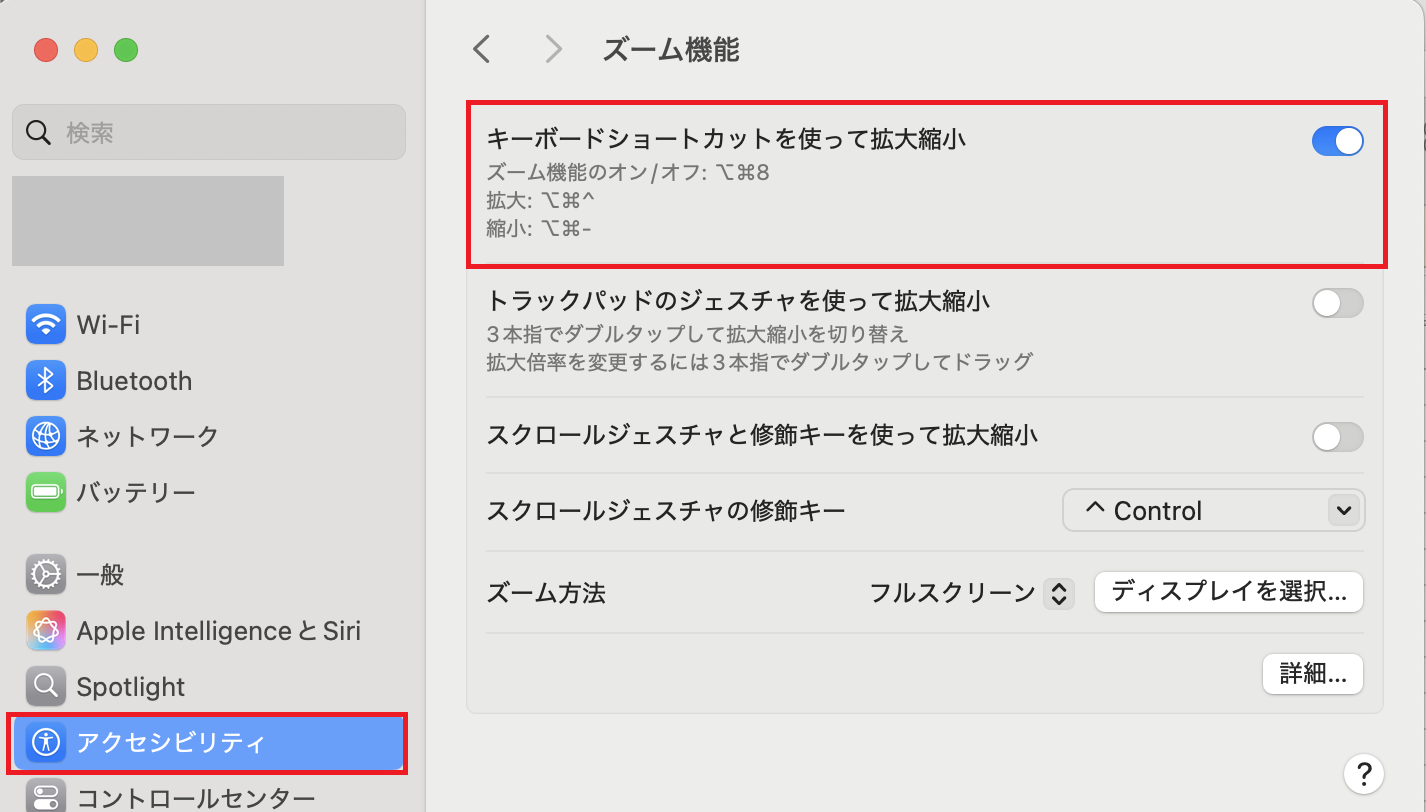Enable トラックパッドのジェスチャを使って拡大縮小 switch

click(x=1338, y=303)
